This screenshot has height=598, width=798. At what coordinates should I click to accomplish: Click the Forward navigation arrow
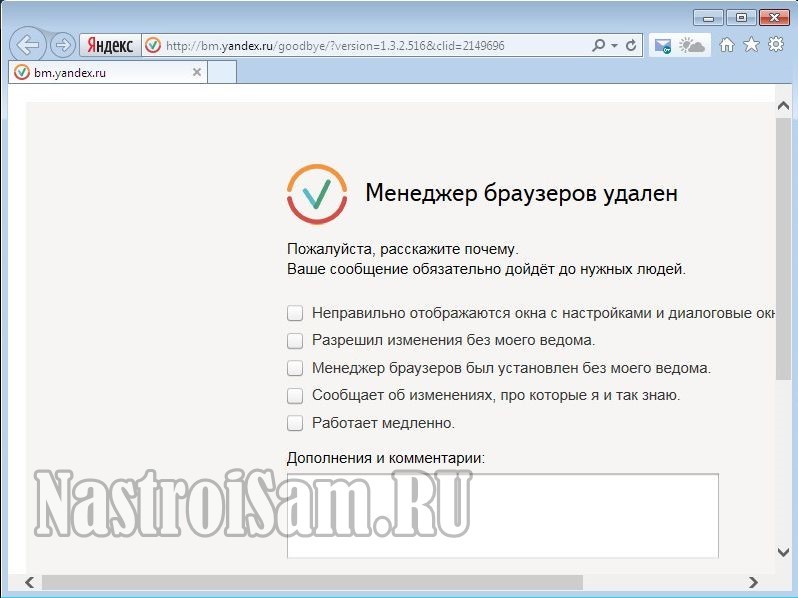tap(63, 45)
